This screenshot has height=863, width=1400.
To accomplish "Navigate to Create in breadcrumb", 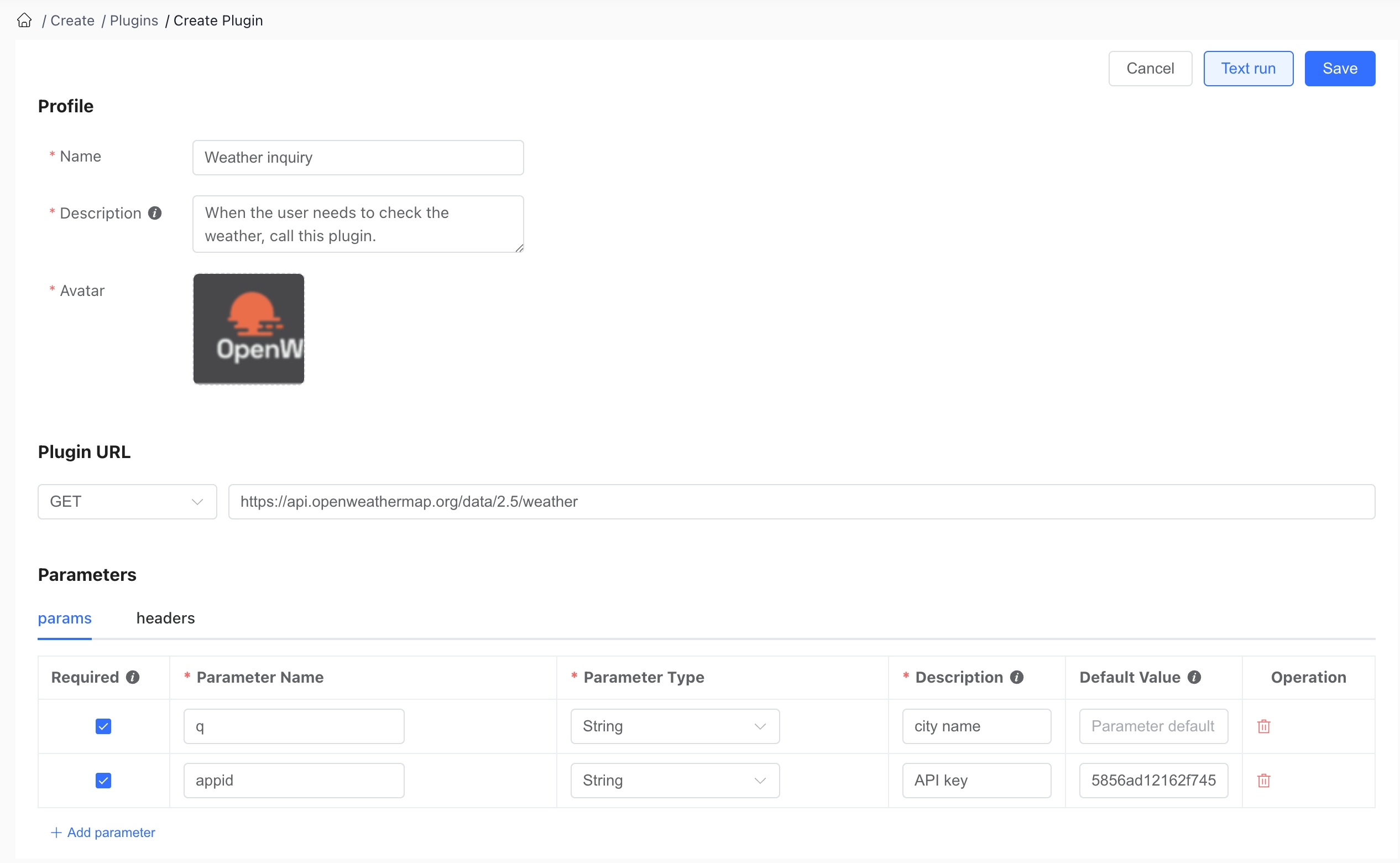I will [72, 20].
